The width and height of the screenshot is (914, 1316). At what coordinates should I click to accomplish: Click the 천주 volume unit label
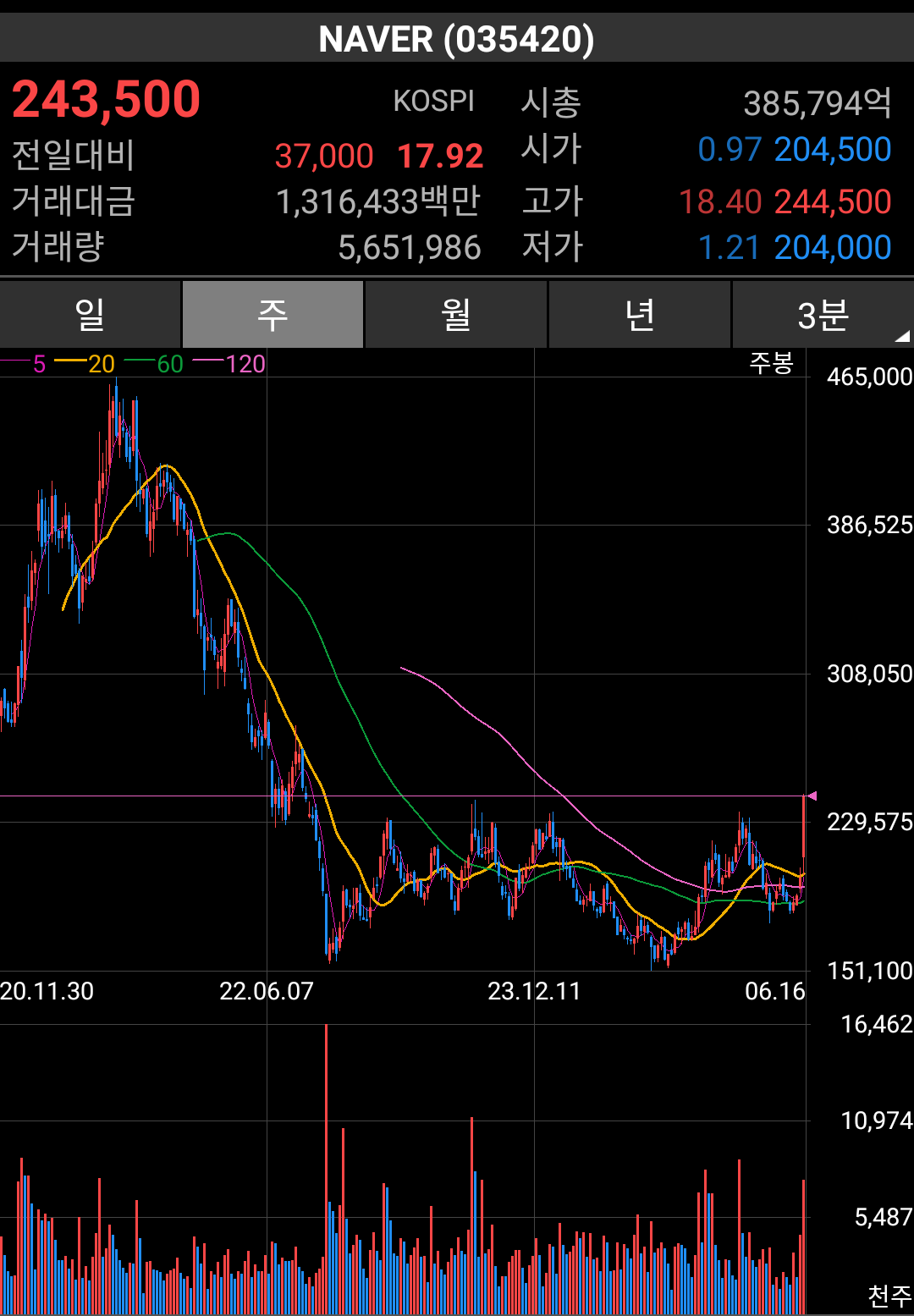pyautogui.click(x=889, y=1296)
